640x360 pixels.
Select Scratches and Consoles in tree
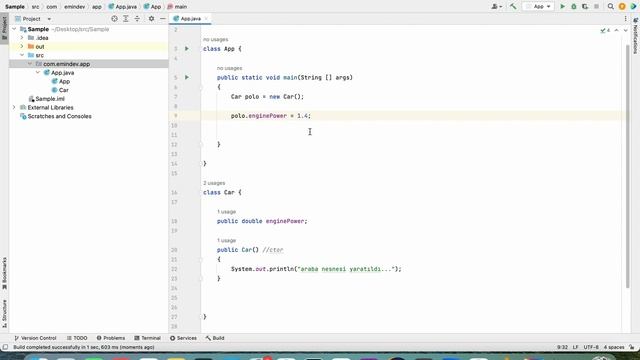[x=60, y=116]
